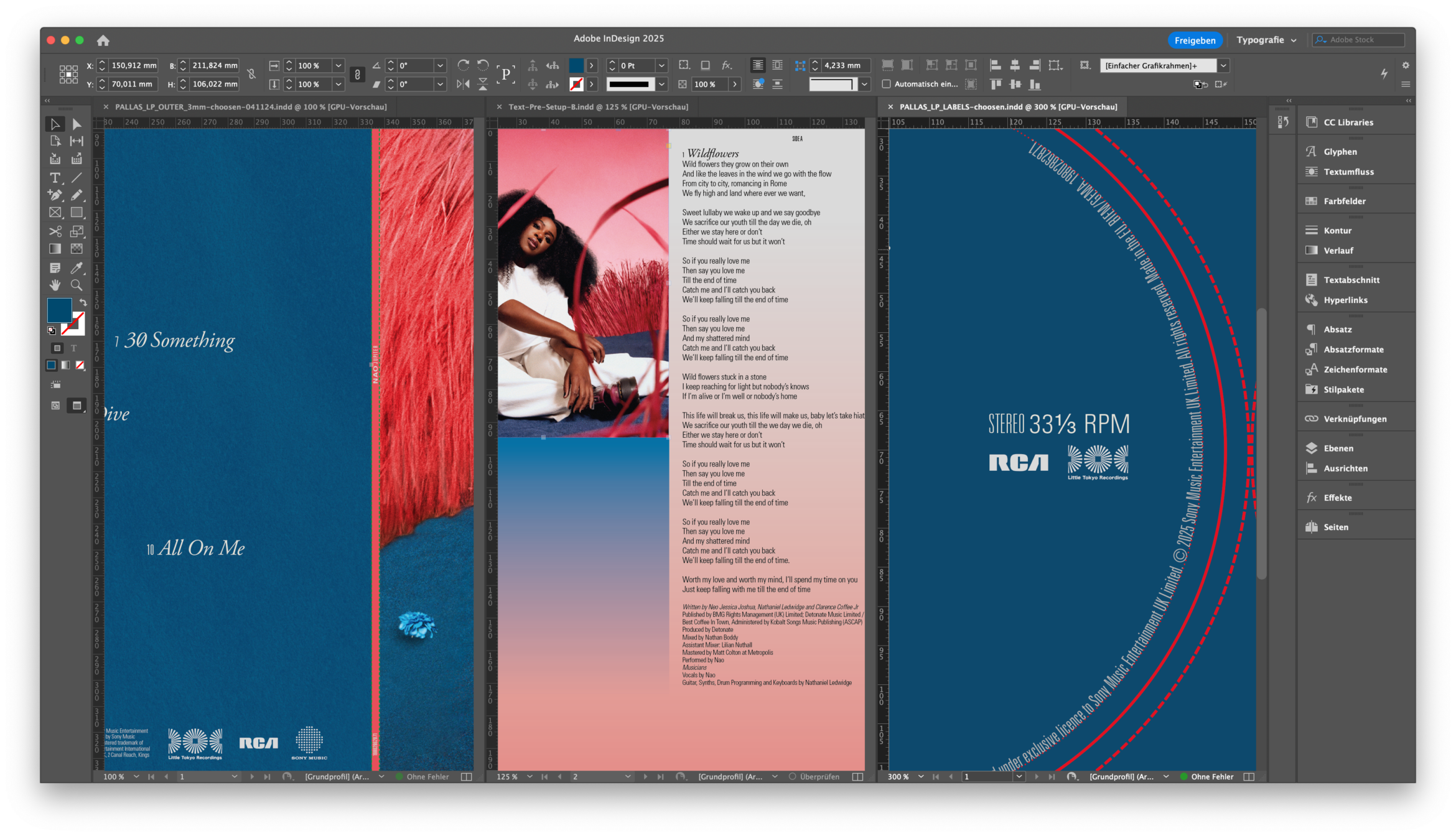Pick the Scissors tool

tap(55, 231)
